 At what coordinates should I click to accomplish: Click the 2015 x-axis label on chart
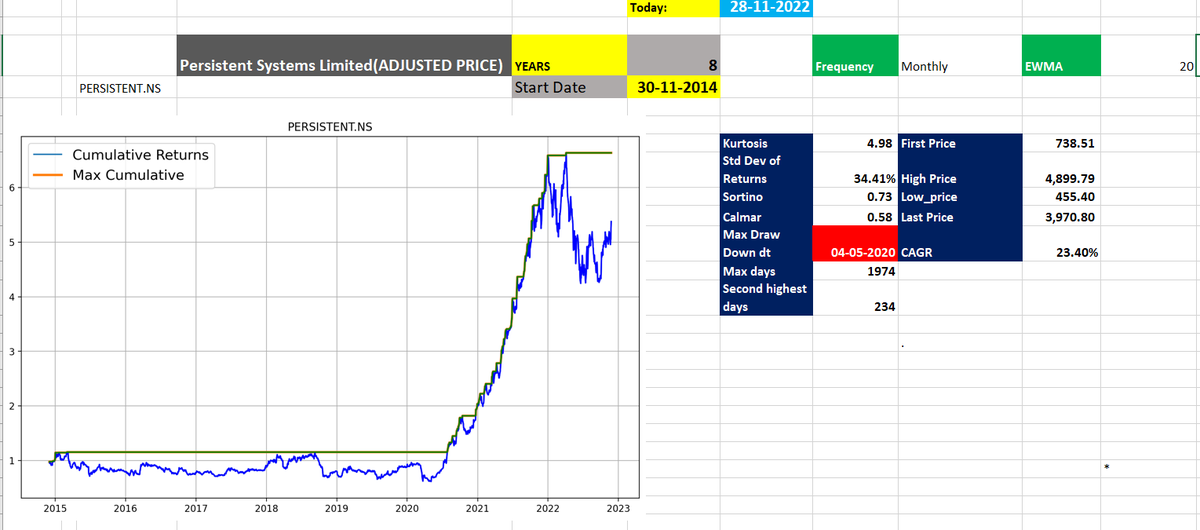click(x=55, y=510)
